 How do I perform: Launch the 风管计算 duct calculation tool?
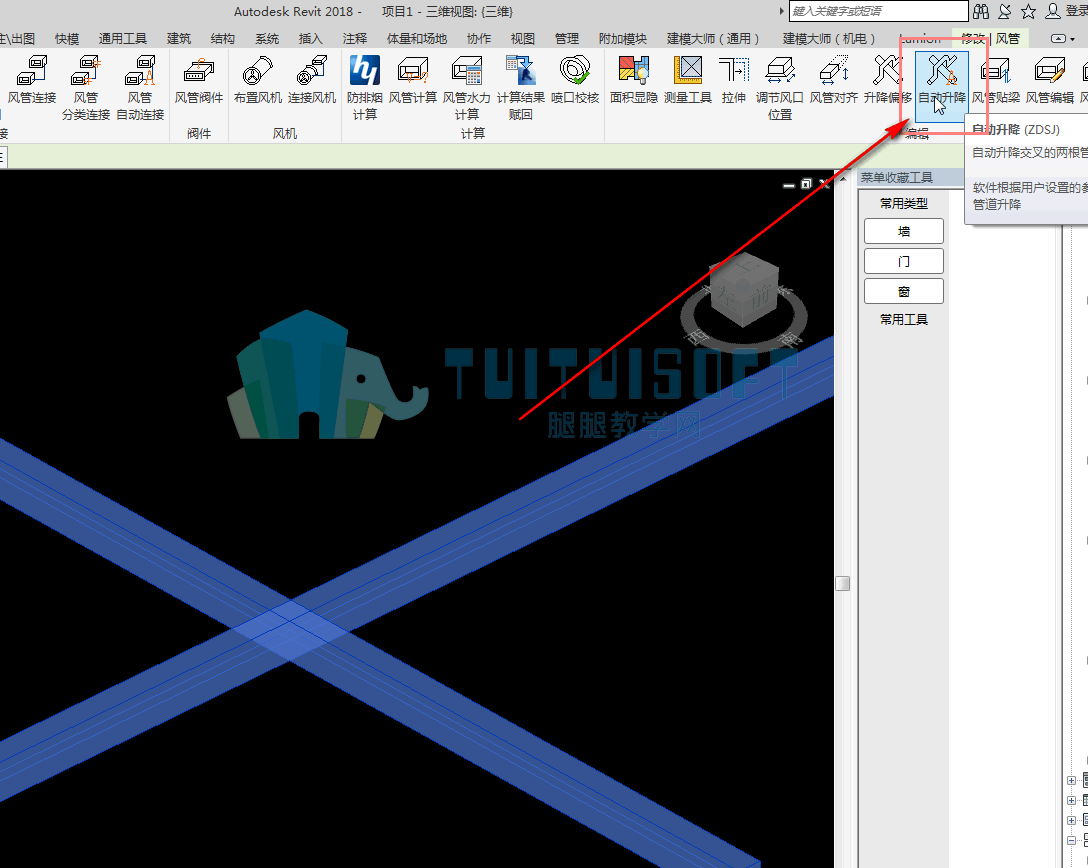tap(413, 80)
